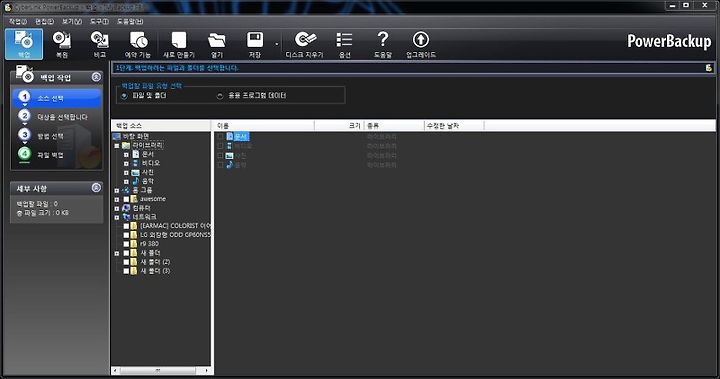Select the 응용 프로그램 데이터 radio button

tap(220, 96)
